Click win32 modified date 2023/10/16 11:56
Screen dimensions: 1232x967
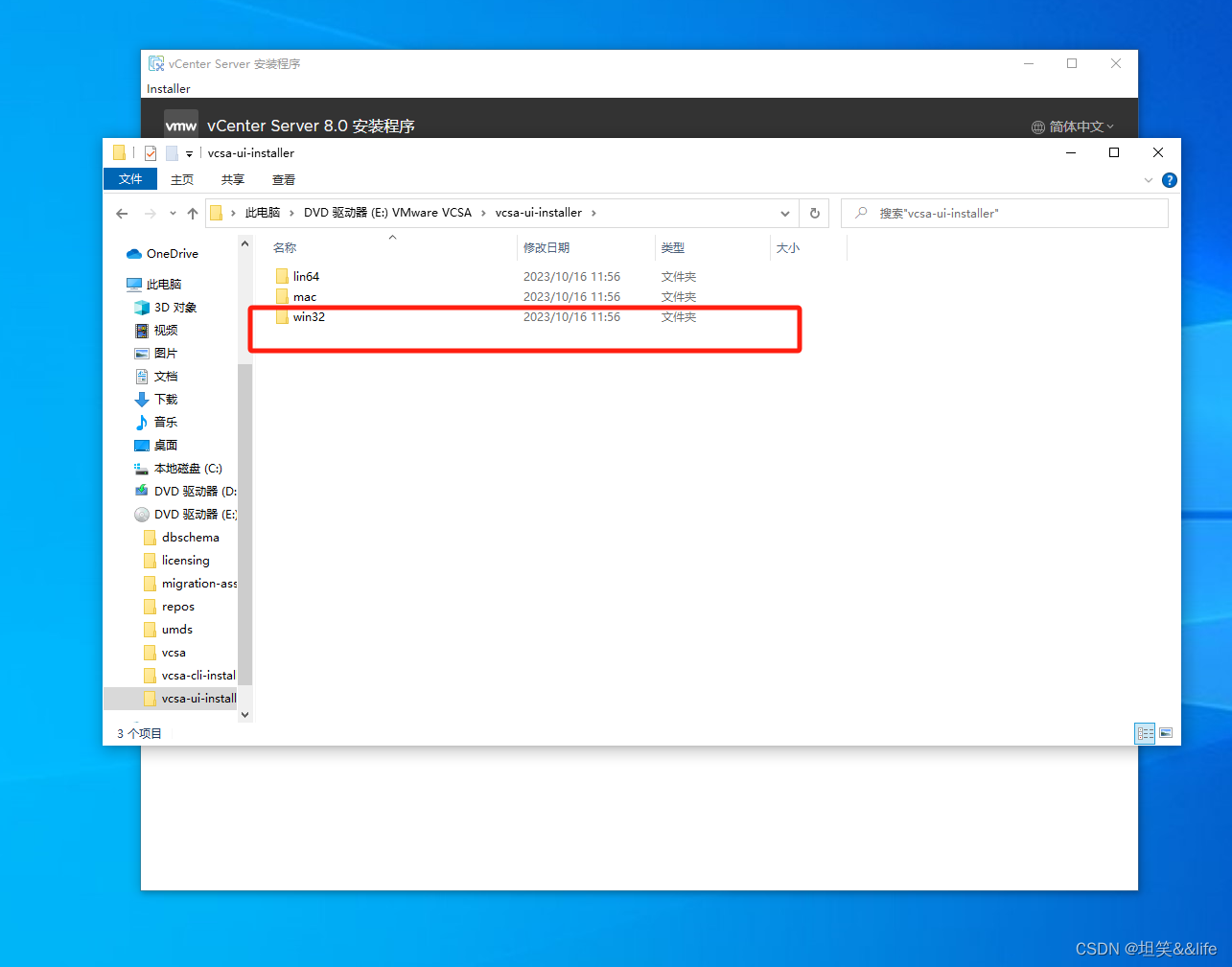tap(571, 316)
